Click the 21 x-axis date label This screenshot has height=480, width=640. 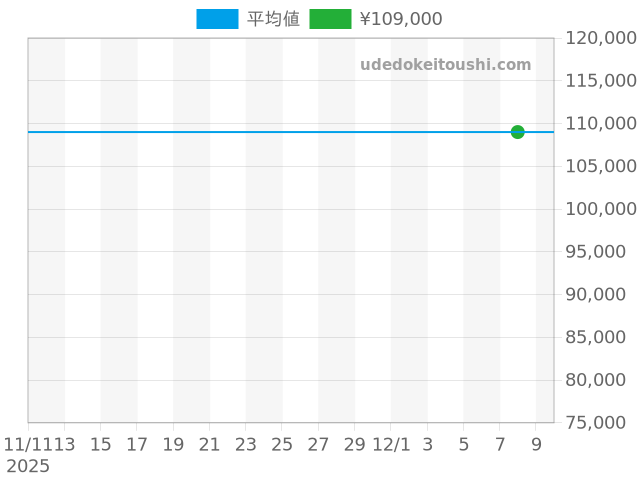pyautogui.click(x=209, y=444)
